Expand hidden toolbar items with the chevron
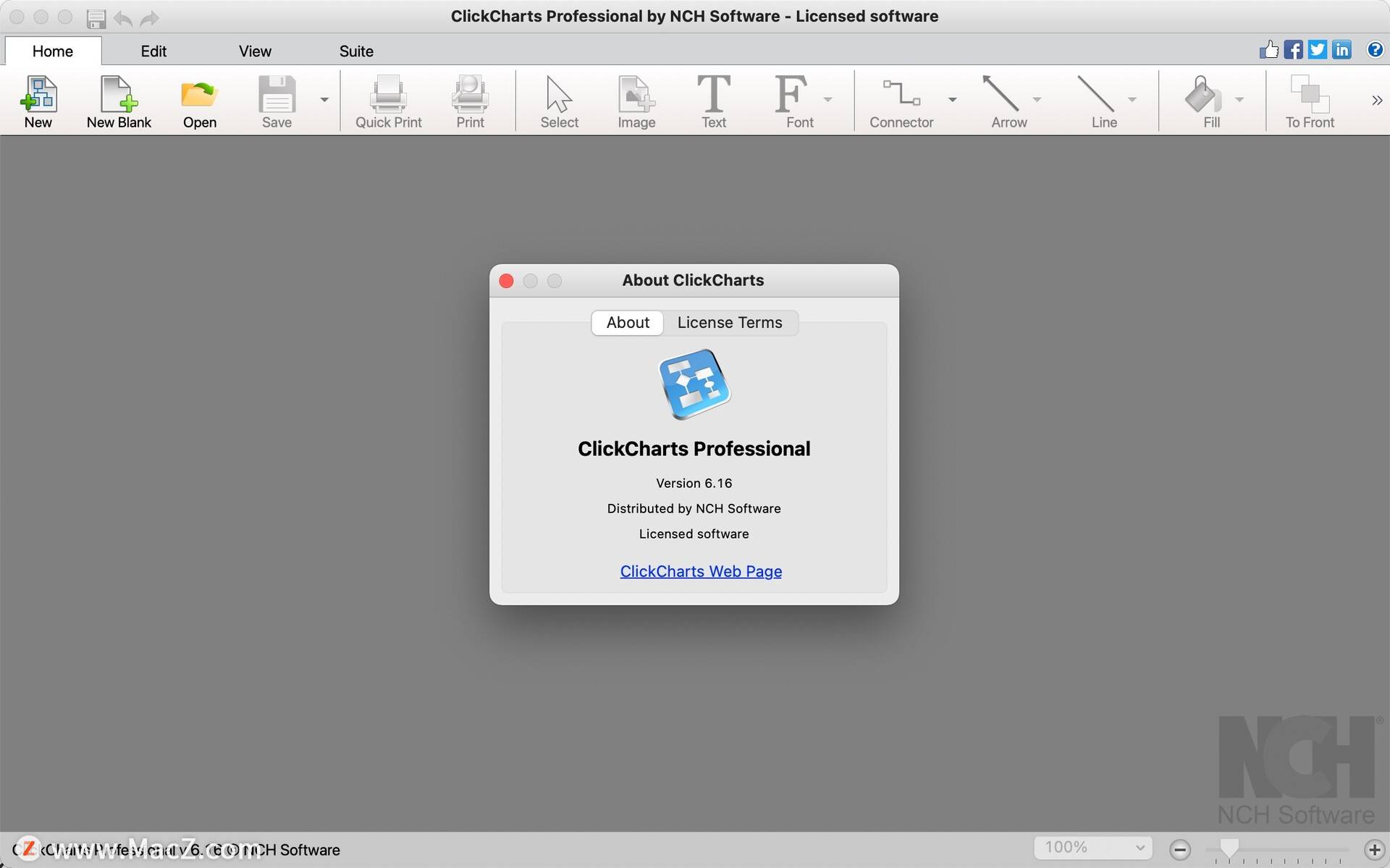Screen dimensions: 1390x868 1377,100
